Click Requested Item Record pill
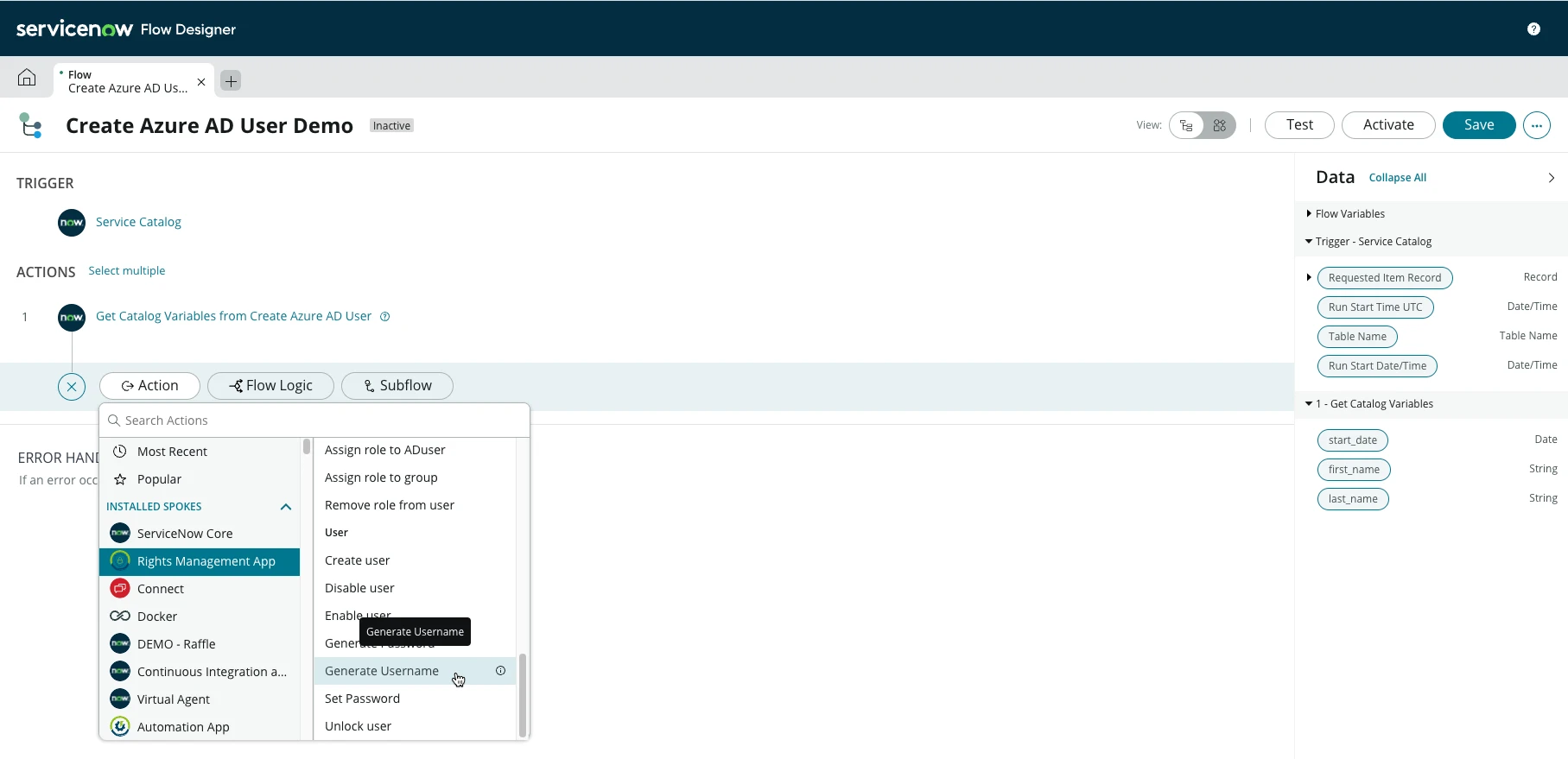Viewport: 1568px width, 759px height. pyautogui.click(x=1385, y=278)
